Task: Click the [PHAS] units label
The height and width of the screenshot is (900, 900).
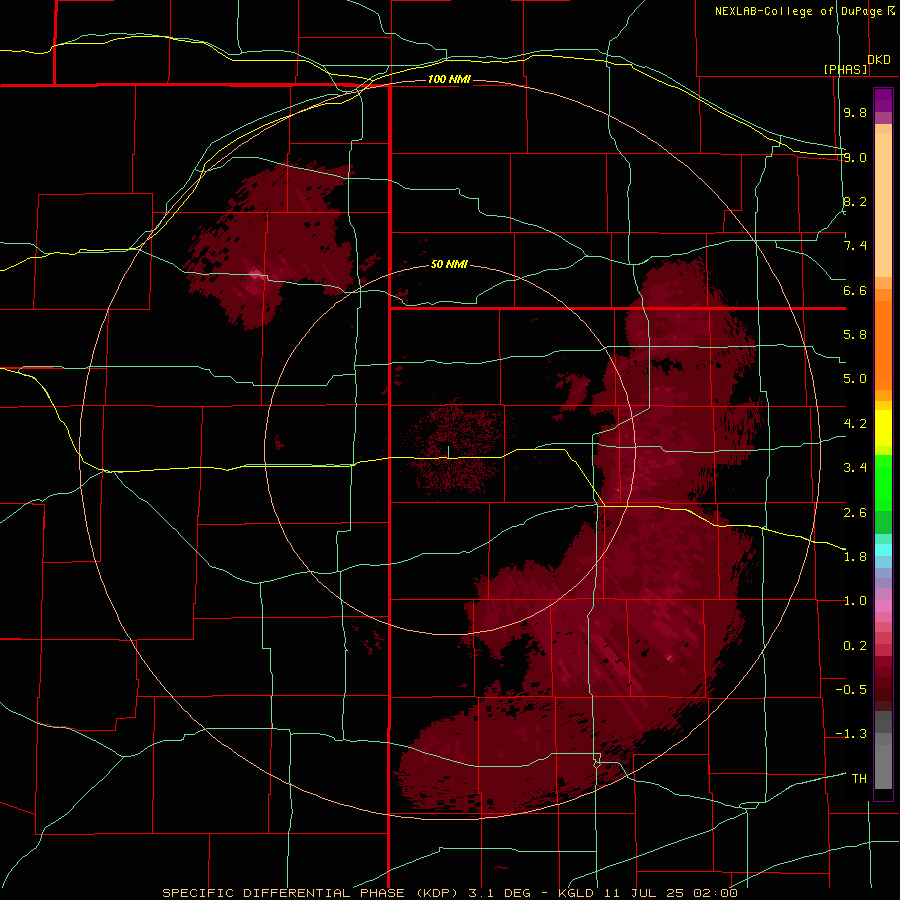Action: tap(845, 70)
